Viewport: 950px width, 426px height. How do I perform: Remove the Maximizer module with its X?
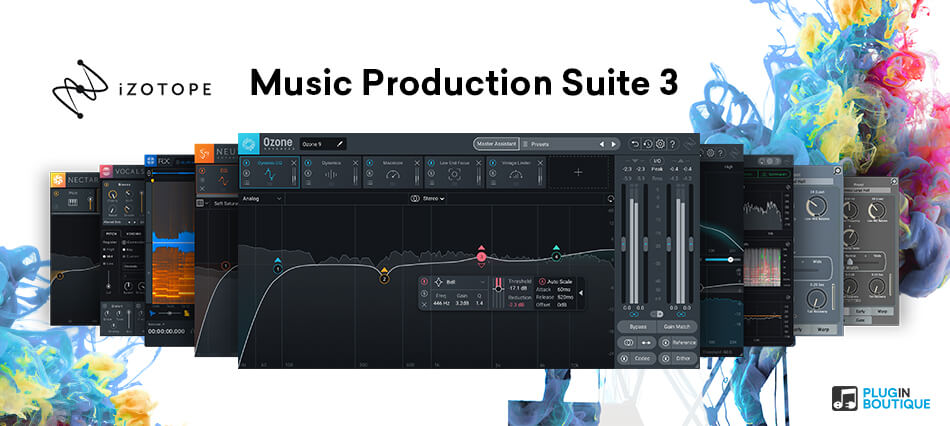[x=417, y=161]
